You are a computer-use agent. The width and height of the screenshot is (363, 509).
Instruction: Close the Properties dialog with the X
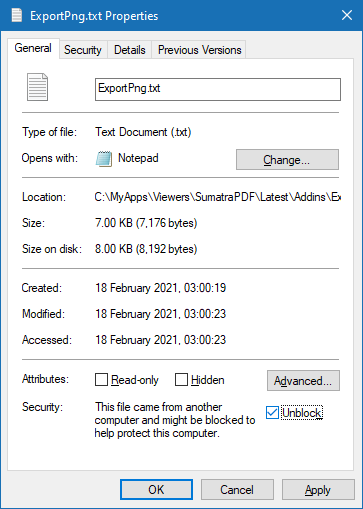click(x=347, y=15)
